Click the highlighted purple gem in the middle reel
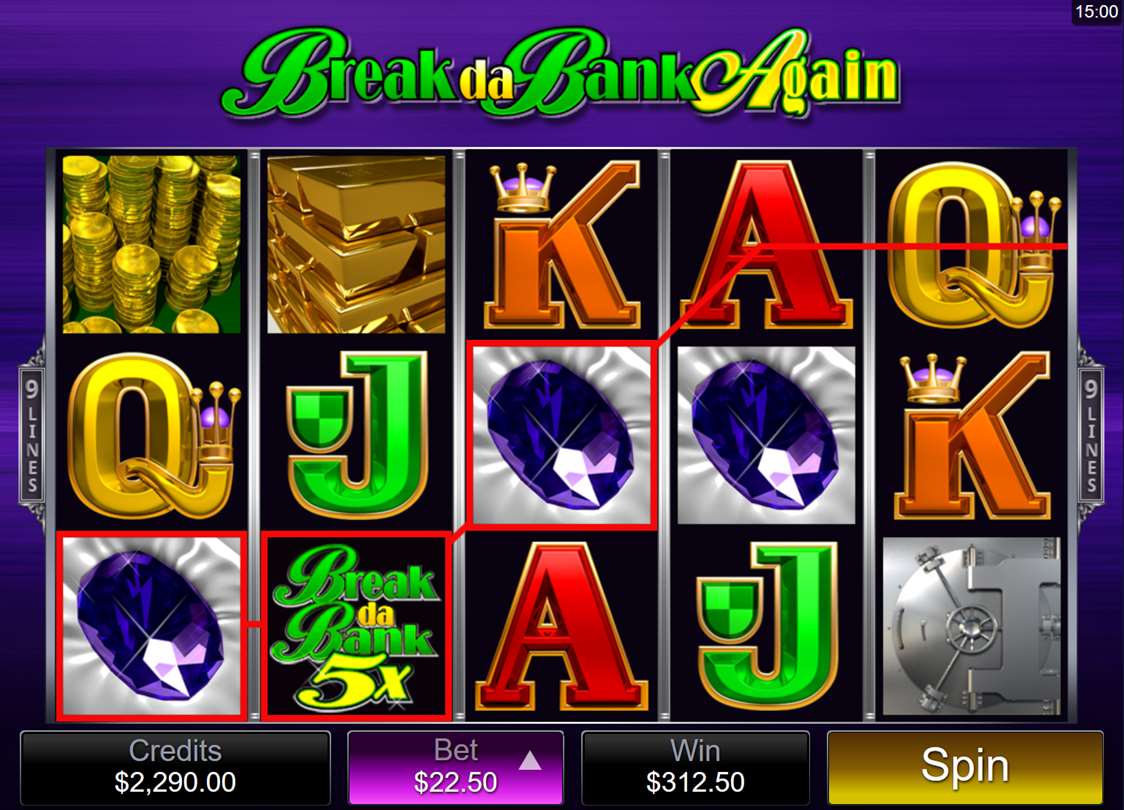The width and height of the screenshot is (1124, 810). pos(561,435)
